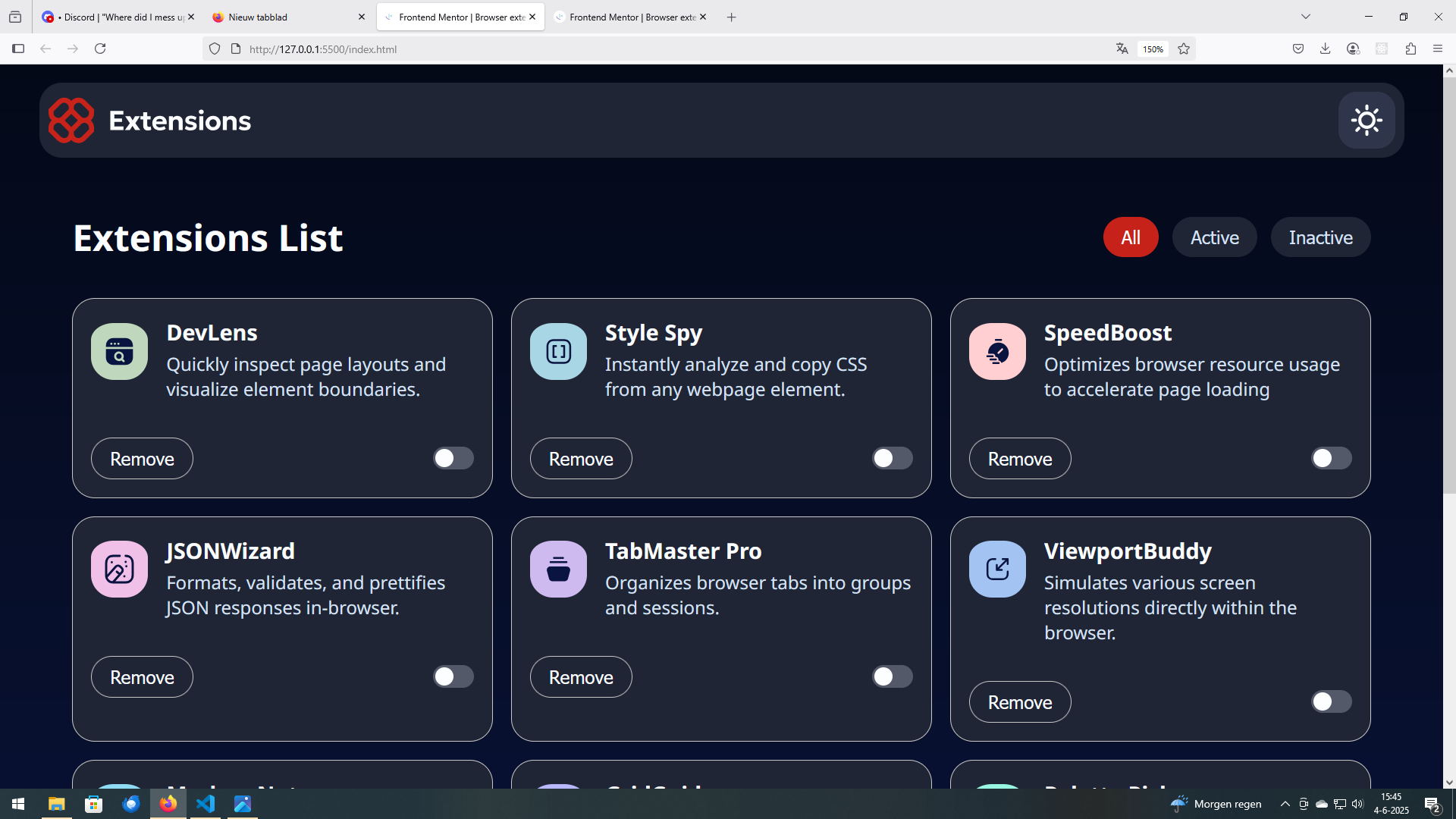Switch on the ViewportBuddy toggle
Screen dimensions: 1456x819
pyautogui.click(x=1331, y=701)
